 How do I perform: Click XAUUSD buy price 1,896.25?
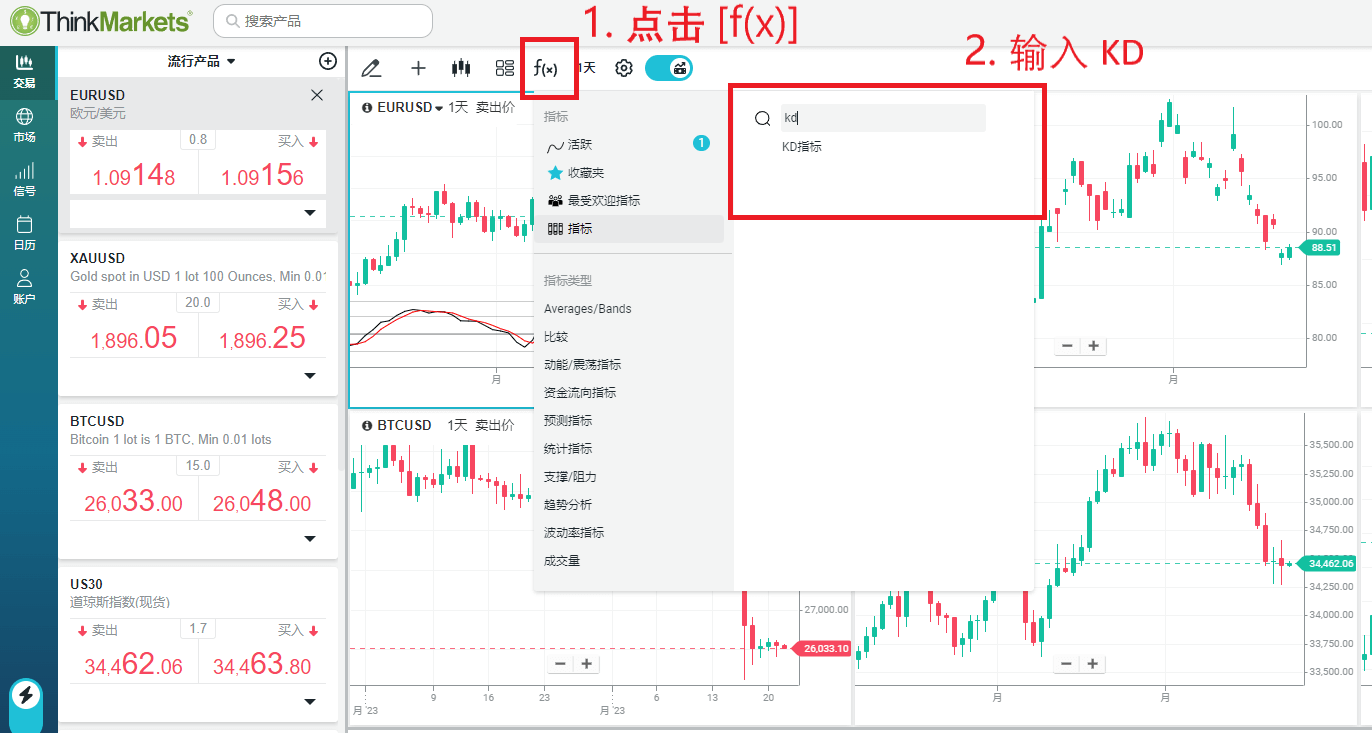[262, 339]
